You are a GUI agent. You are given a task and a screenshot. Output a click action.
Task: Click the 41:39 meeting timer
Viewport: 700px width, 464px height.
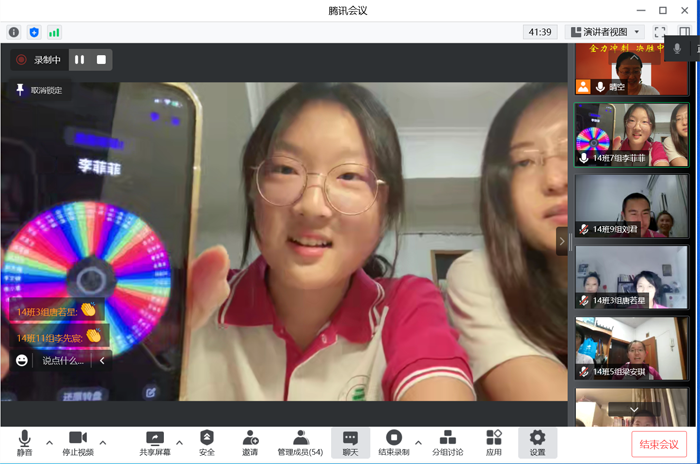540,32
